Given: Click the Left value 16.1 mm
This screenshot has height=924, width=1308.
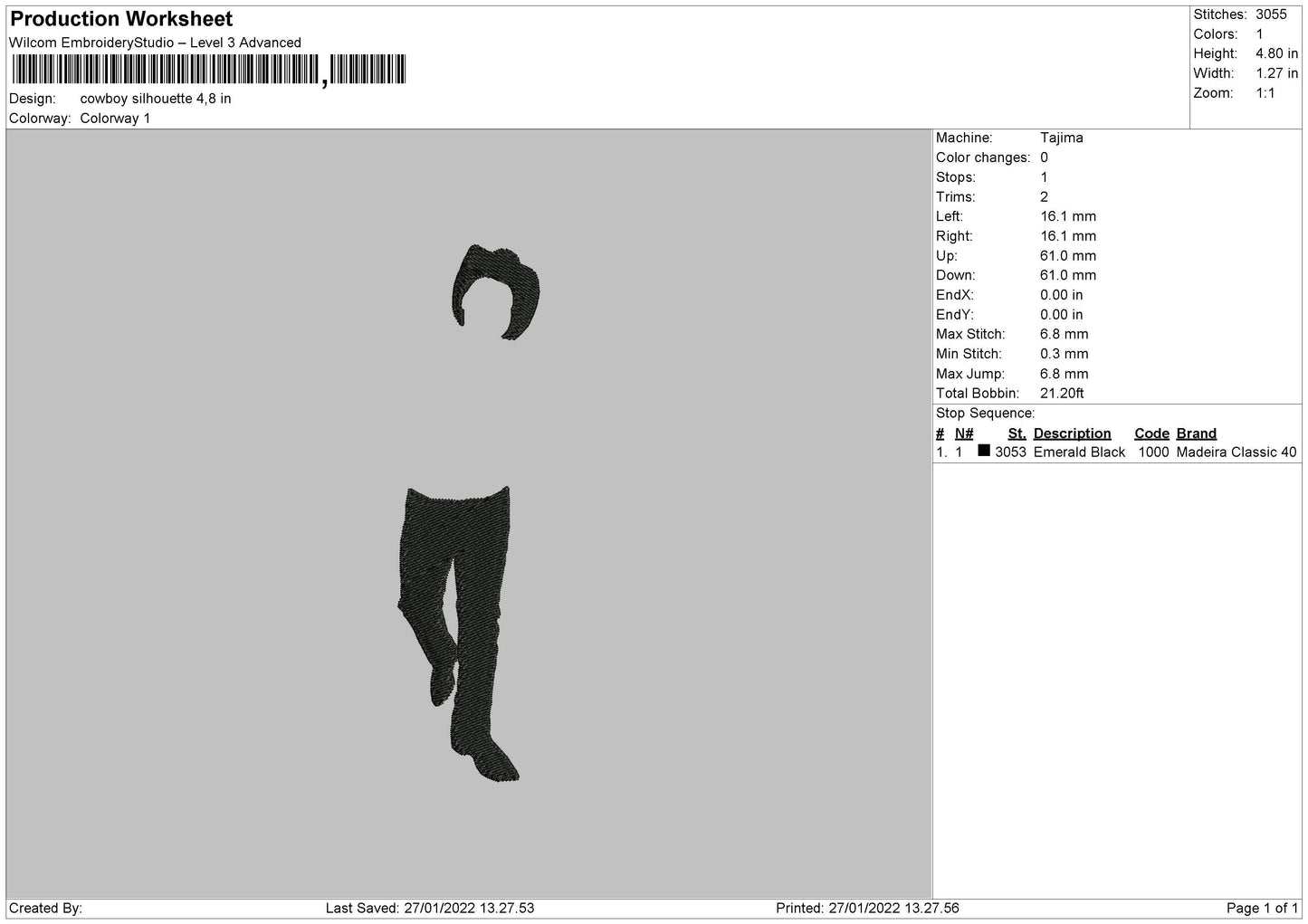Looking at the screenshot, I should [1068, 216].
